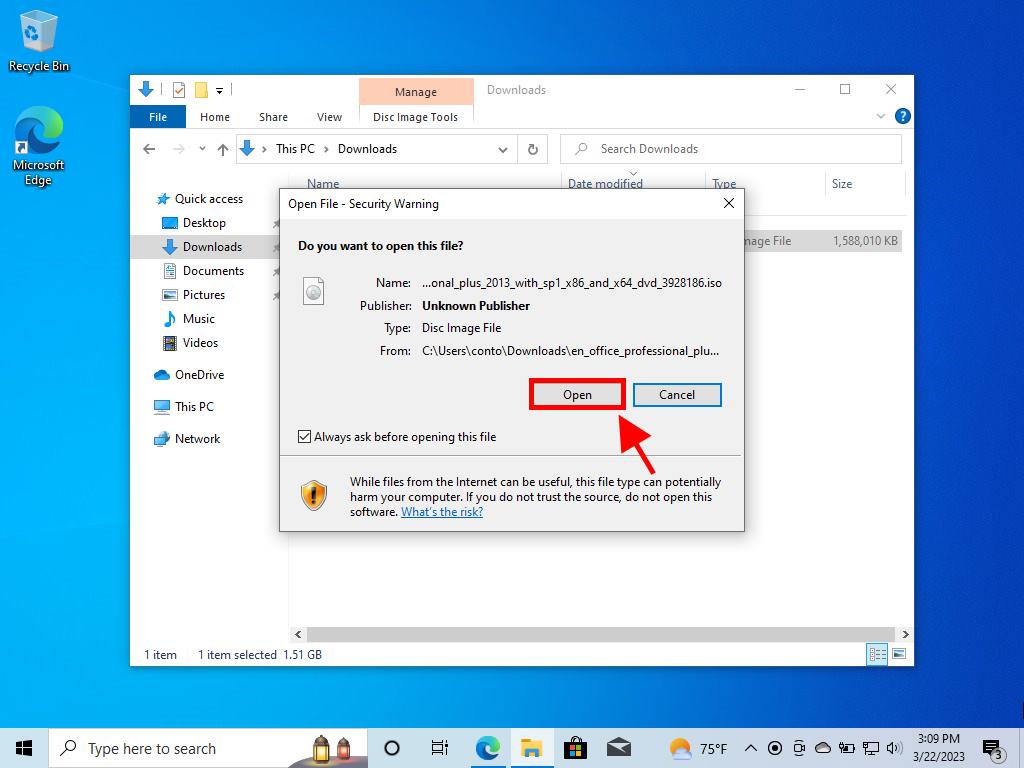Select Downloads in navigation pane
The height and width of the screenshot is (768, 1024).
coord(212,247)
